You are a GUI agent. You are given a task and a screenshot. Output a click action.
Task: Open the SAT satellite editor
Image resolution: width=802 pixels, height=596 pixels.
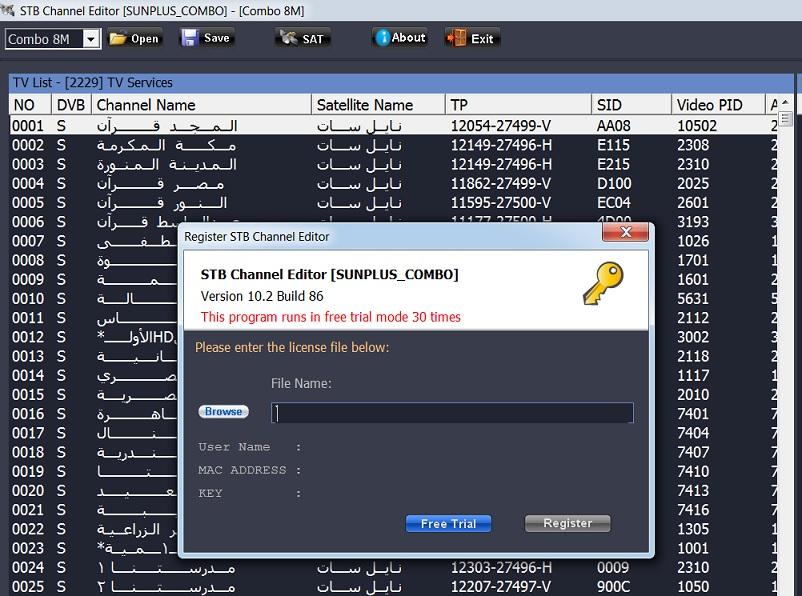(x=303, y=38)
